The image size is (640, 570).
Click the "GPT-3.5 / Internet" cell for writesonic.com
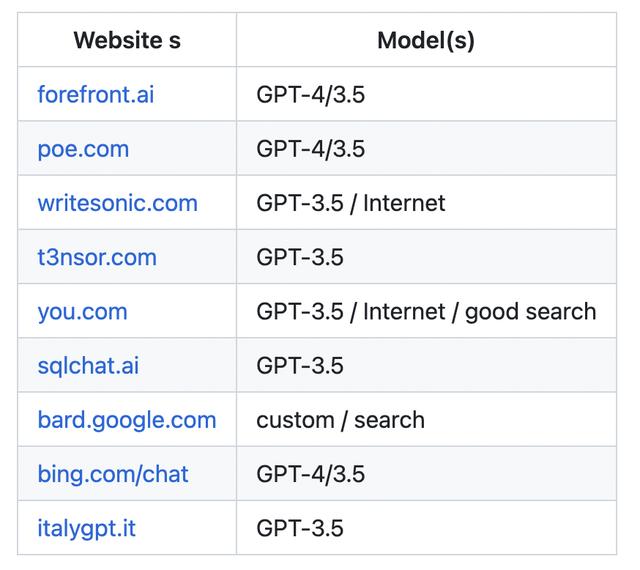pyautogui.click(x=350, y=203)
